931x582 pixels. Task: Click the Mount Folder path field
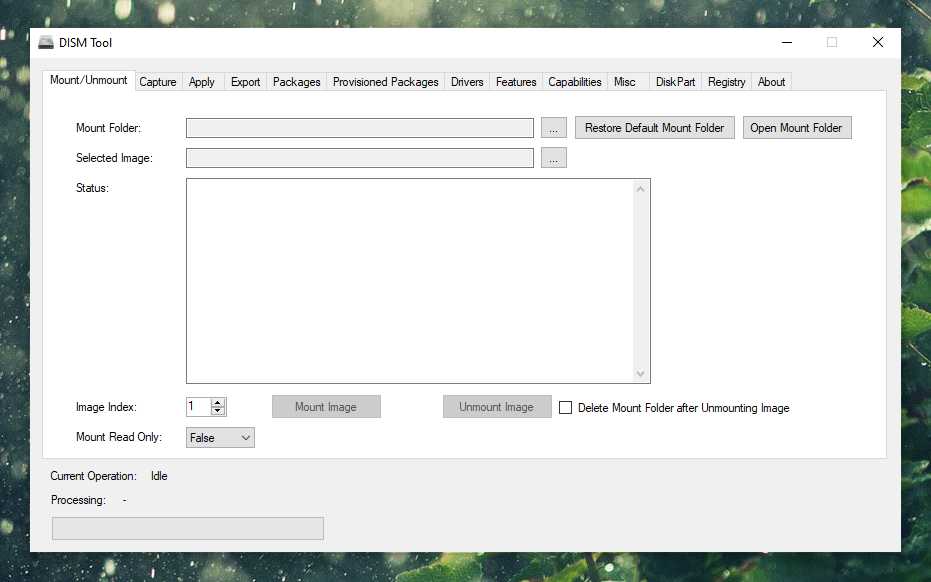click(360, 128)
